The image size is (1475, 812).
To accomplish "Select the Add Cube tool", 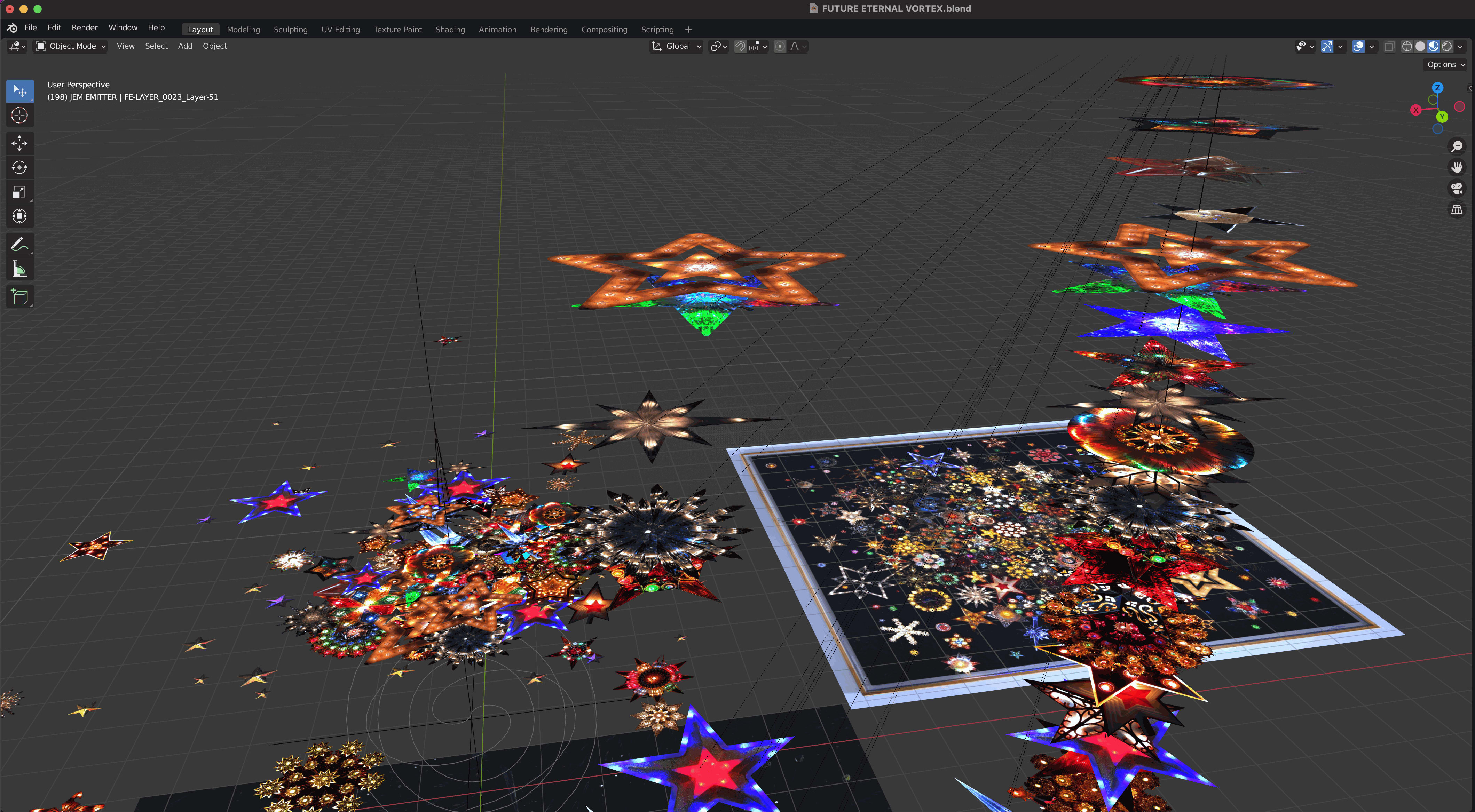I will [19, 296].
